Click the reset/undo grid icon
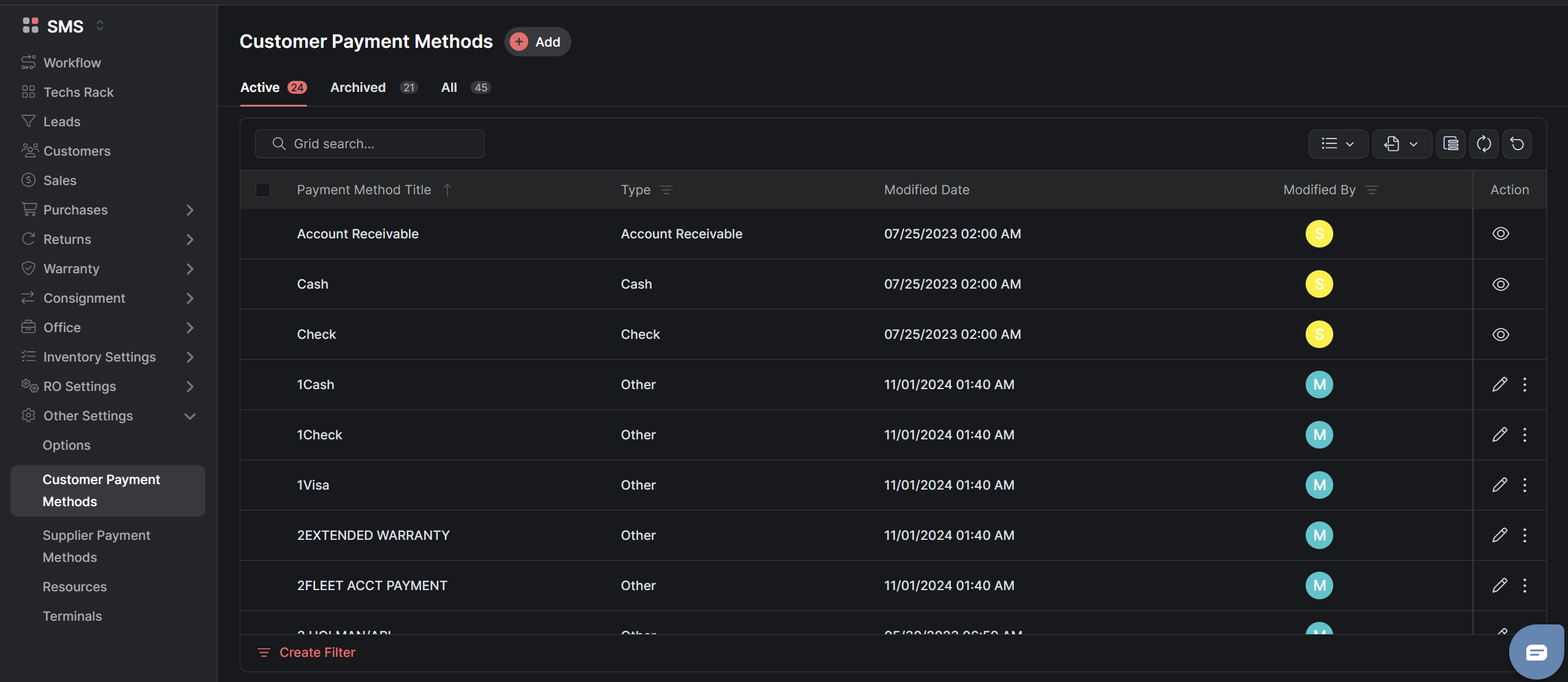Image resolution: width=1568 pixels, height=682 pixels. click(1517, 144)
